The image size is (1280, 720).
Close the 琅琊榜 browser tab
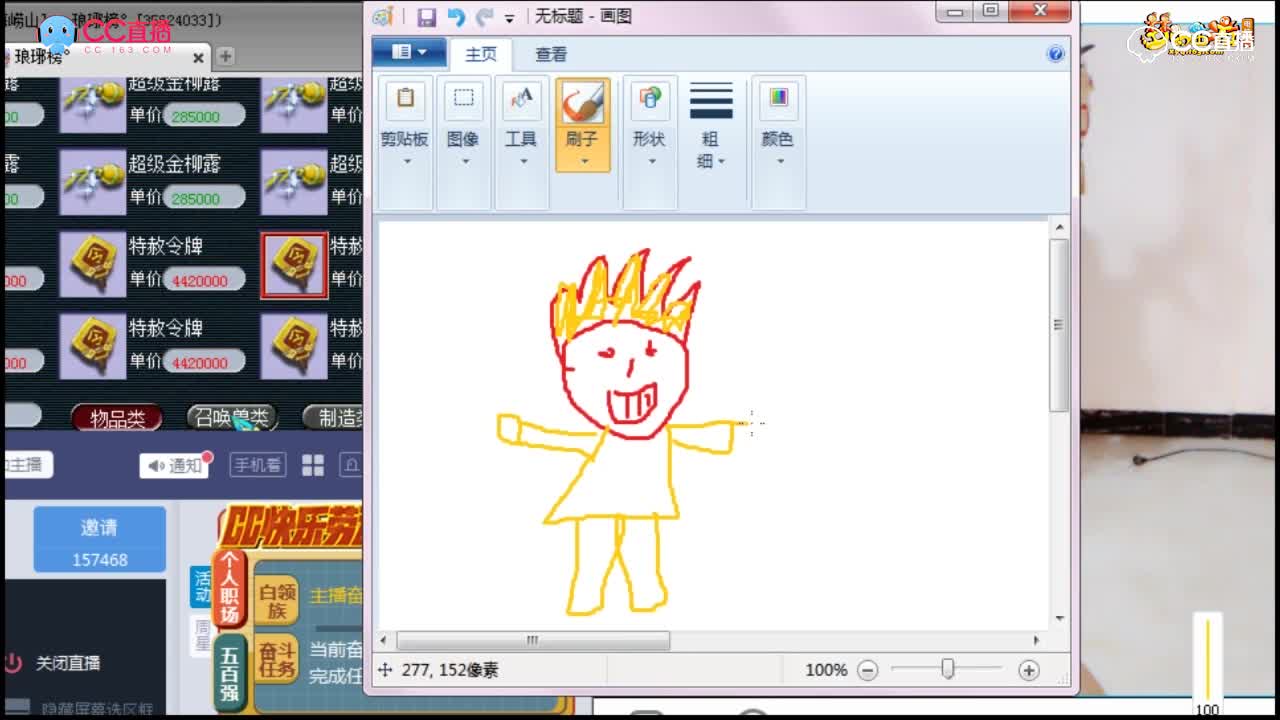pos(198,58)
